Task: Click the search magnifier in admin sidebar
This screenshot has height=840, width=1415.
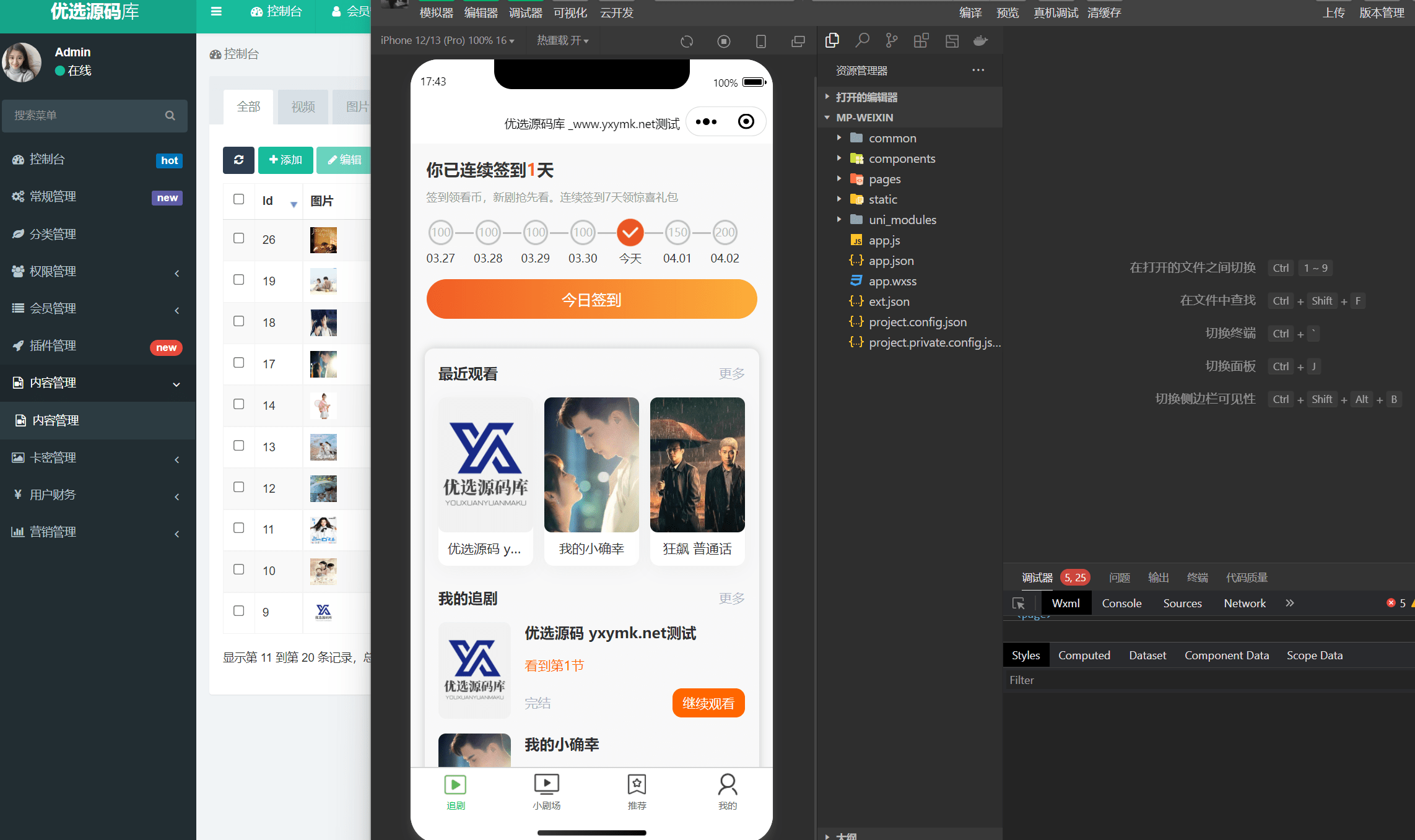Action: coord(170,116)
